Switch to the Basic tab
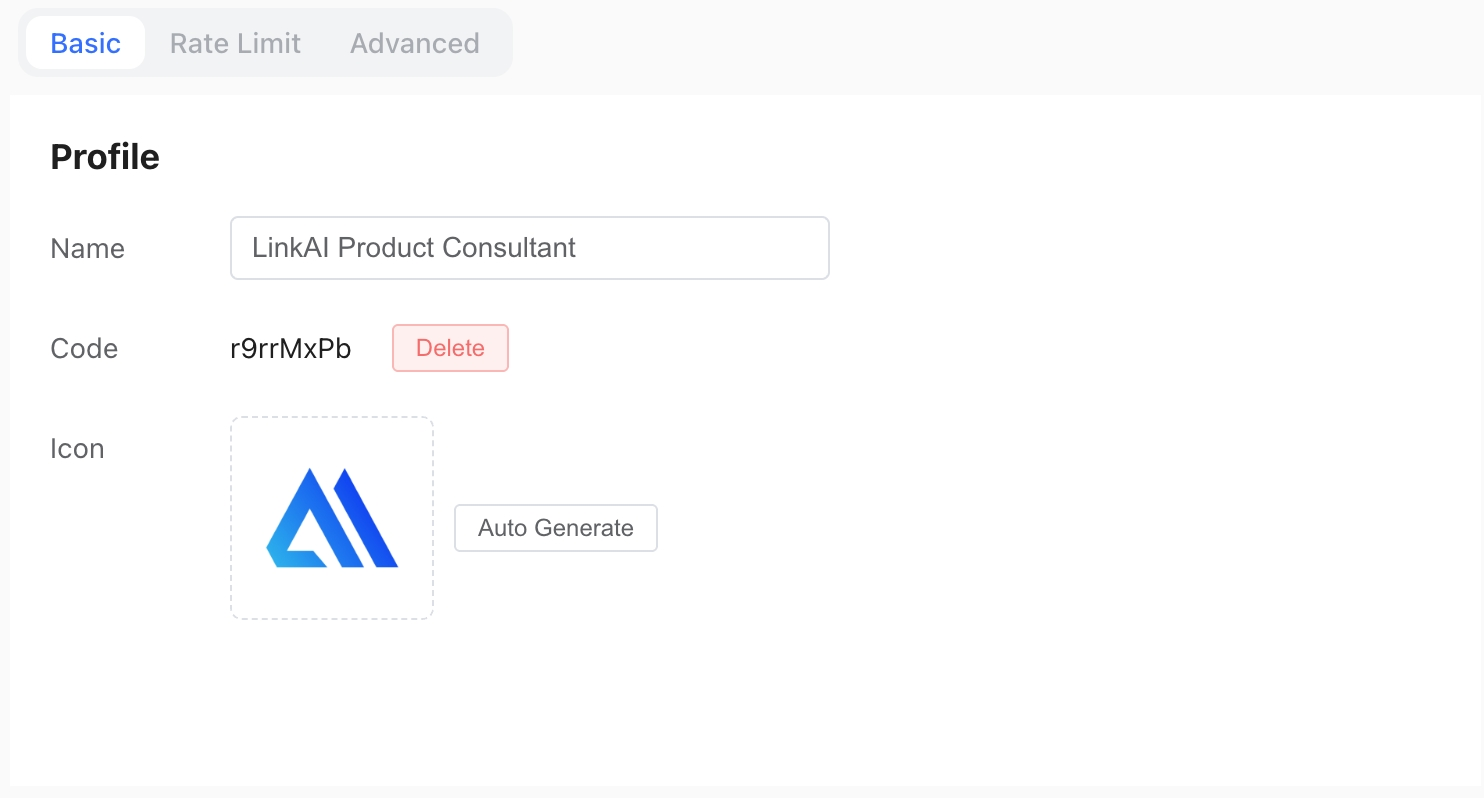Image resolution: width=1484 pixels, height=798 pixels. pyautogui.click(x=86, y=43)
